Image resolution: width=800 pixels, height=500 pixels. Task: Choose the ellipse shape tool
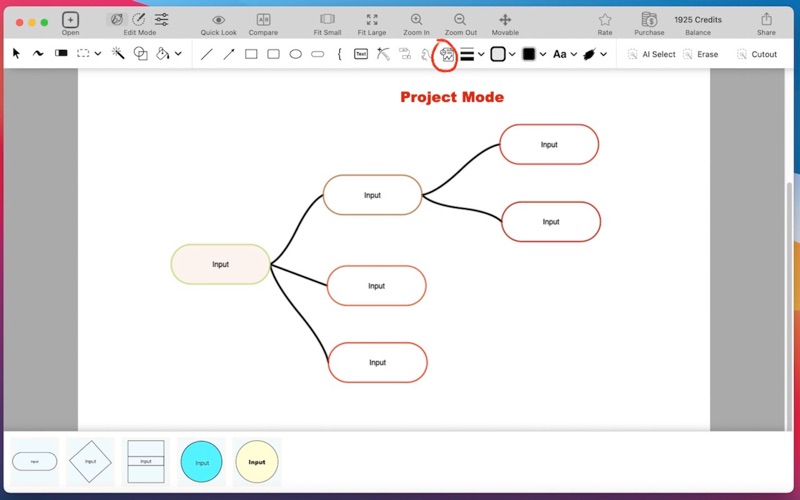(296, 54)
